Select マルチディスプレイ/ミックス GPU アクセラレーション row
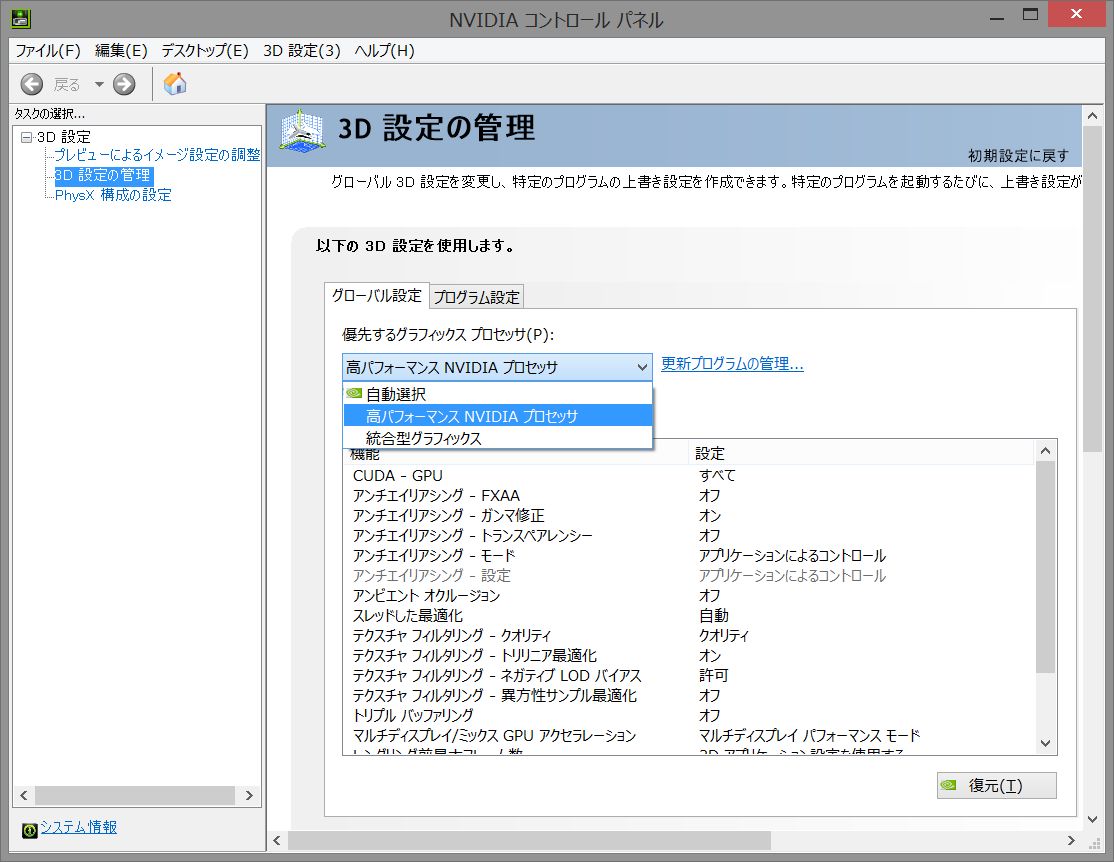This screenshot has width=1114, height=862. tap(688, 736)
